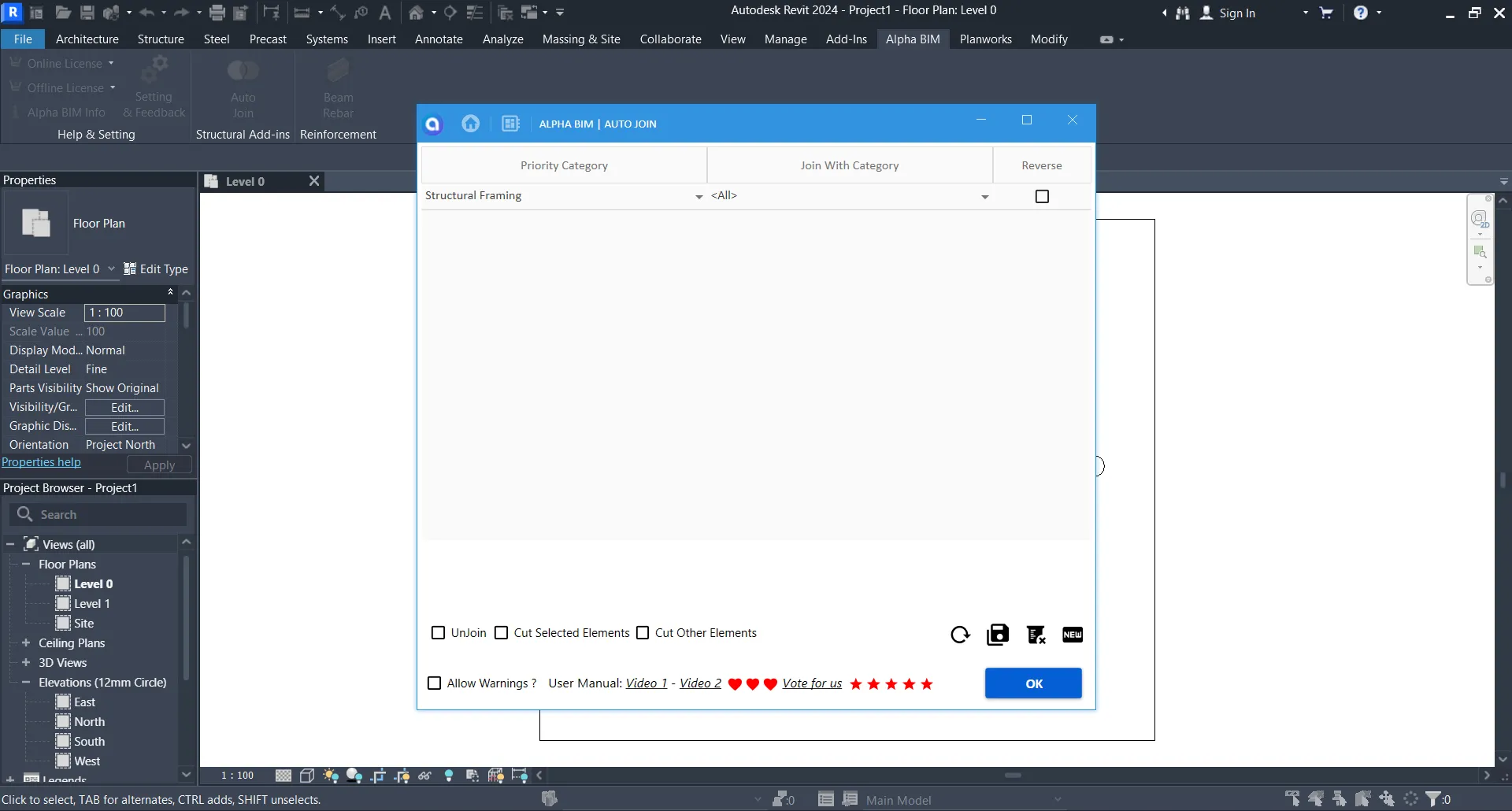
Task: Check Cut Other Elements checkbox
Action: 643,633
